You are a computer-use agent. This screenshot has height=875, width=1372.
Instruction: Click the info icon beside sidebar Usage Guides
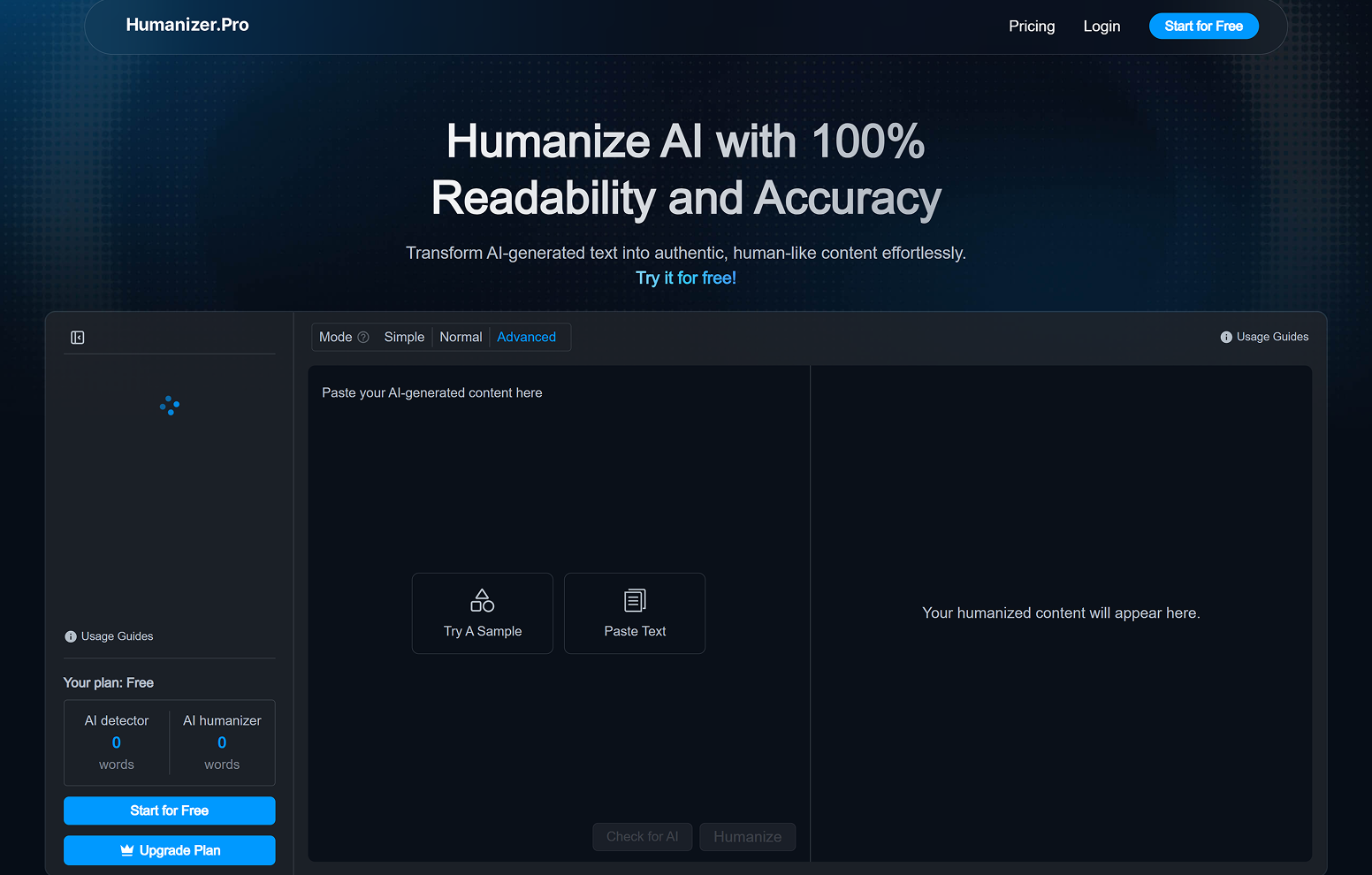[71, 636]
